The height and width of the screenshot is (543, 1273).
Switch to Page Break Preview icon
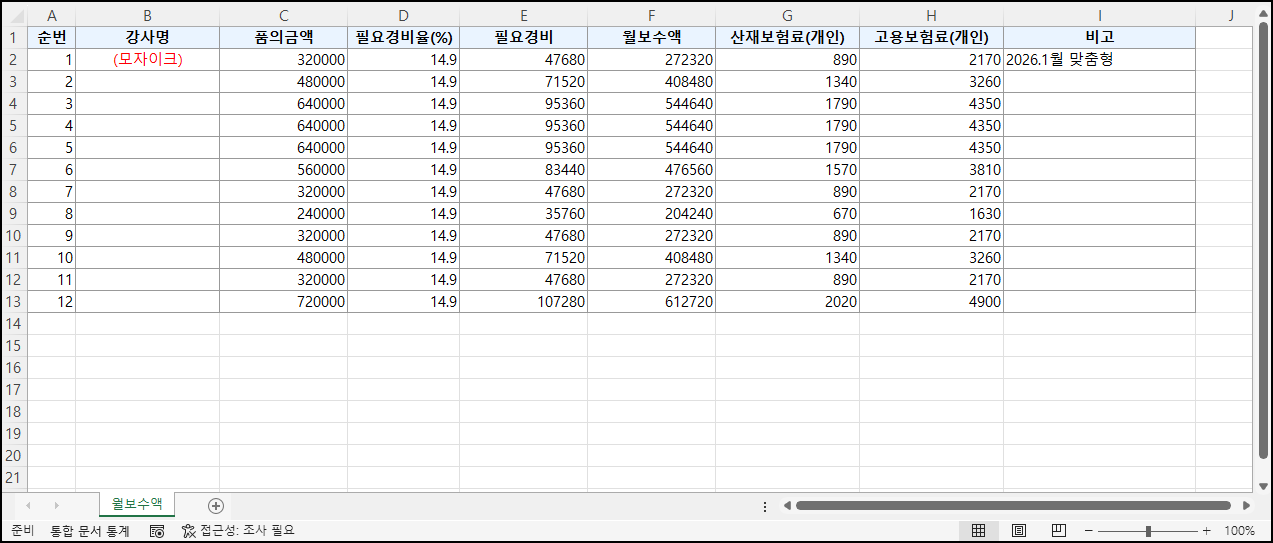(x=1059, y=531)
